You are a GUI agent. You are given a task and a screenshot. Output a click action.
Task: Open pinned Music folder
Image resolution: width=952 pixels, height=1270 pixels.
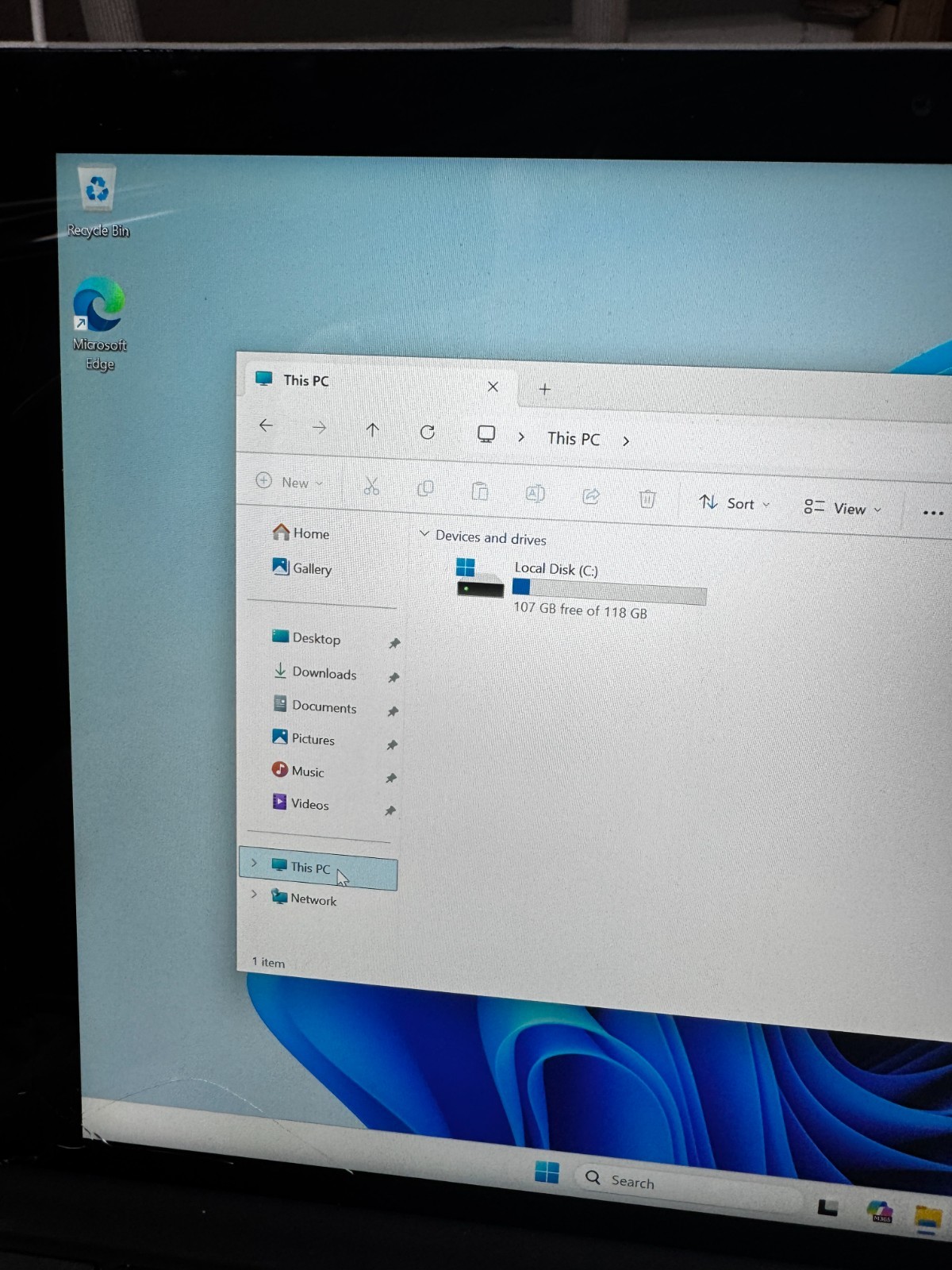(x=298, y=771)
